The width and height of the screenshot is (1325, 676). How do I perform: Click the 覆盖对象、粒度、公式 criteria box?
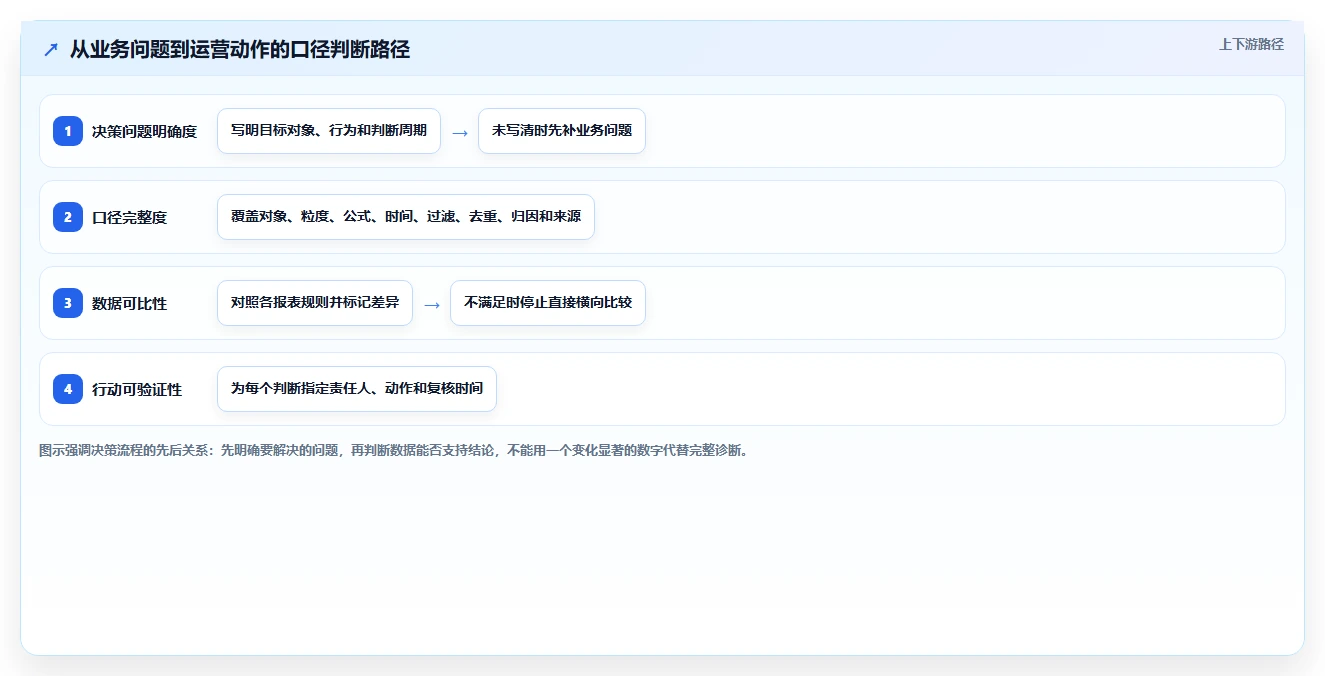click(406, 217)
